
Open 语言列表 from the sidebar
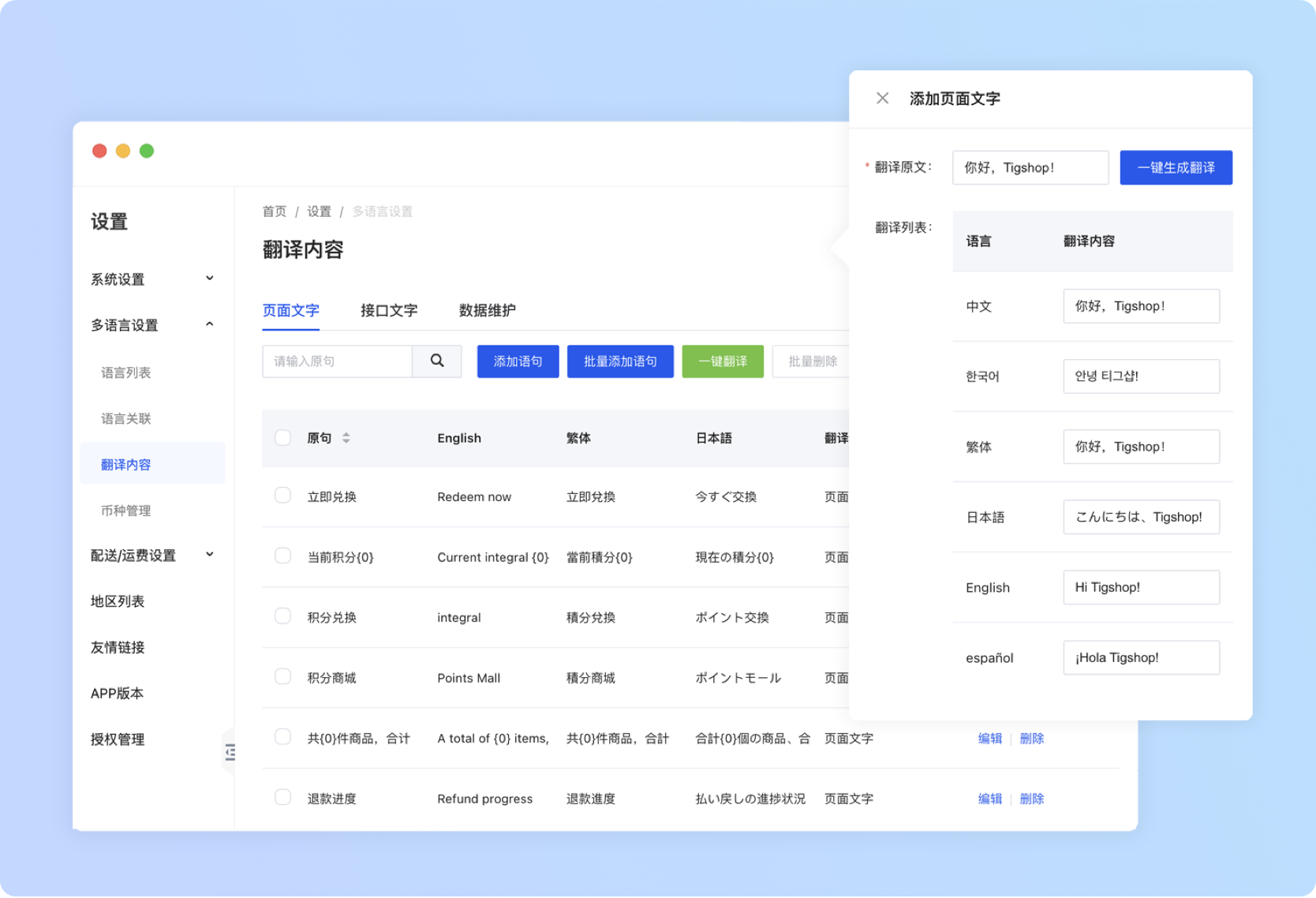click(125, 372)
